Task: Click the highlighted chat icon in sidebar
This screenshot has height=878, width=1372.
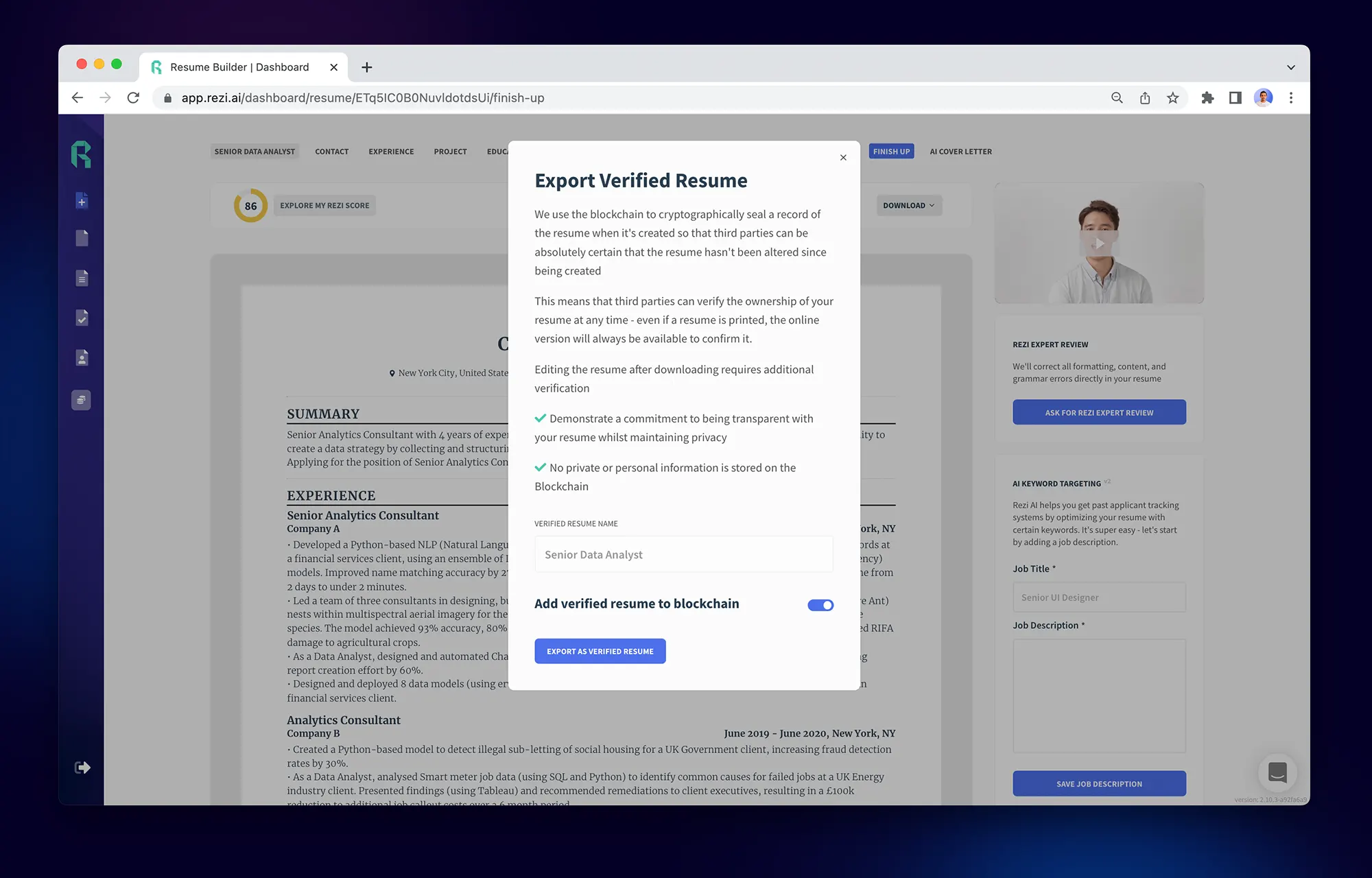Action: [81, 400]
